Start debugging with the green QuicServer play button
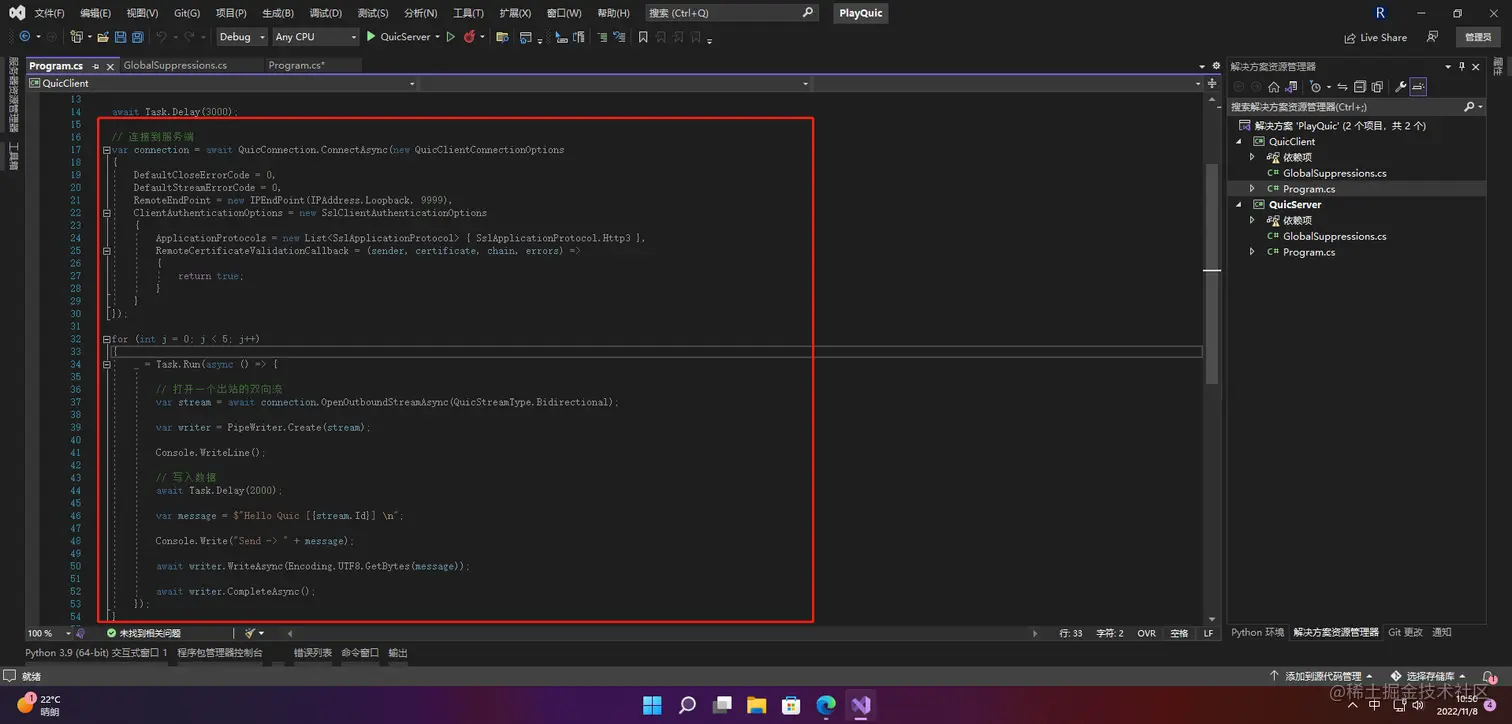The width and height of the screenshot is (1512, 724). (x=370, y=36)
